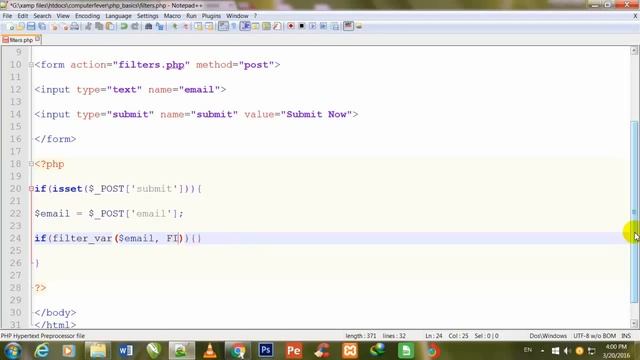Toggle Synchronize Vertical Scrolling icon
This screenshot has height=360, width=640.
pos(198,27)
